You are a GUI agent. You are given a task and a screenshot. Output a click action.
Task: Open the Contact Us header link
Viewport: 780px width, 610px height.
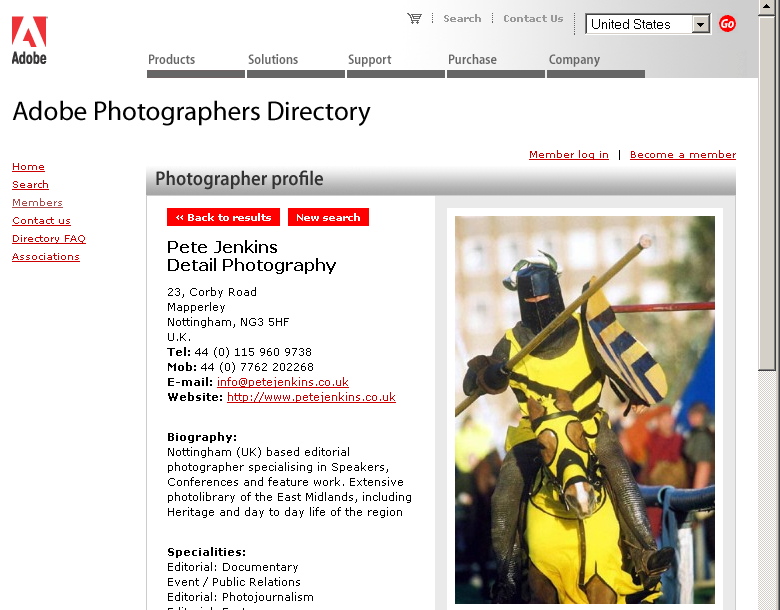(x=533, y=18)
